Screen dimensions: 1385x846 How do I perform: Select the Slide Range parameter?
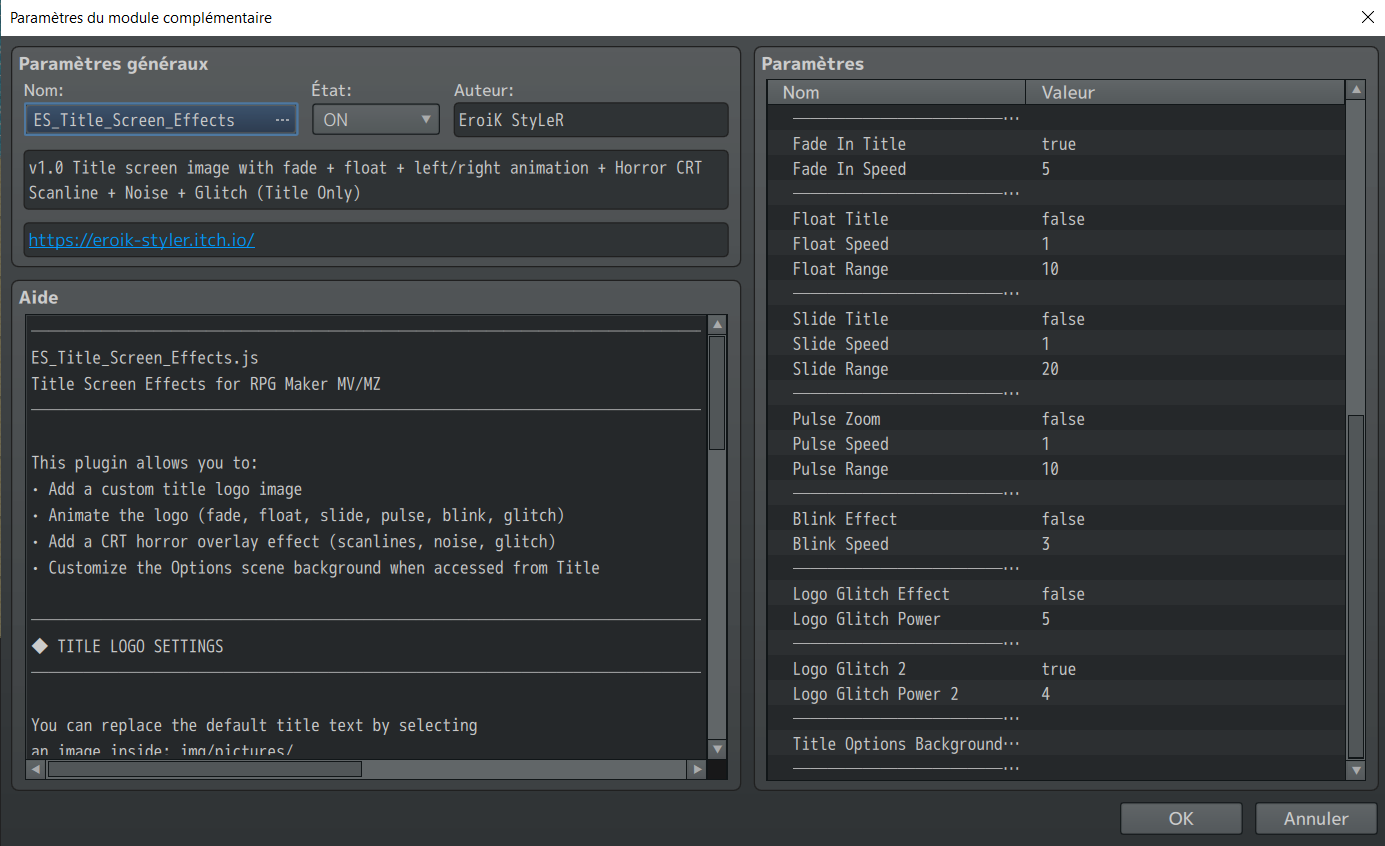[1056, 369]
